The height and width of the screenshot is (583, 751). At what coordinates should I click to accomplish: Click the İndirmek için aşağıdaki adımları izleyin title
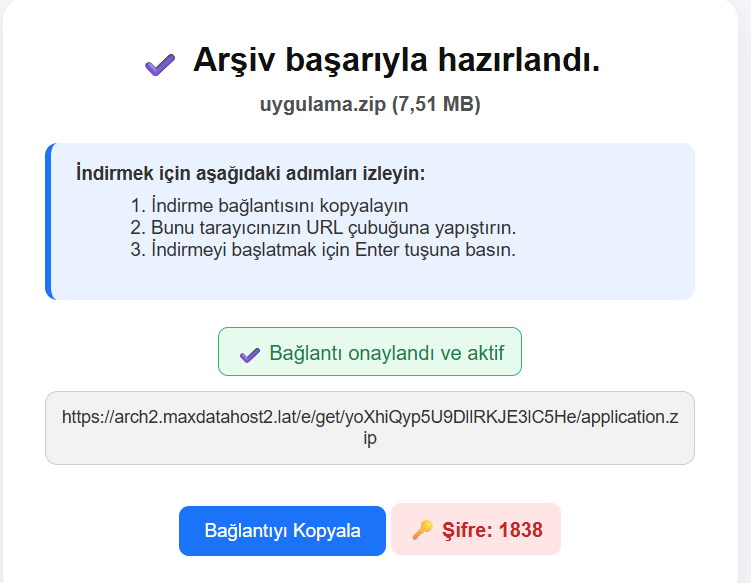[250, 173]
